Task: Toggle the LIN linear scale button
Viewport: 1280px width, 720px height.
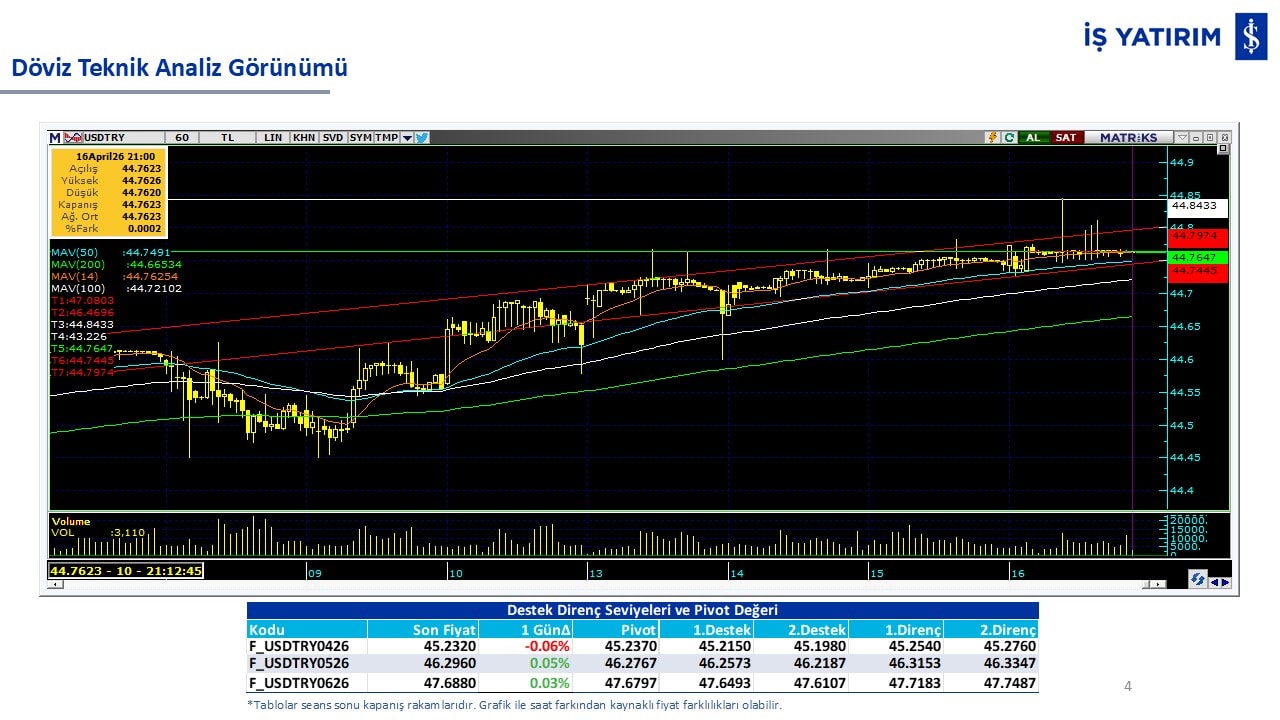Action: 272,138
